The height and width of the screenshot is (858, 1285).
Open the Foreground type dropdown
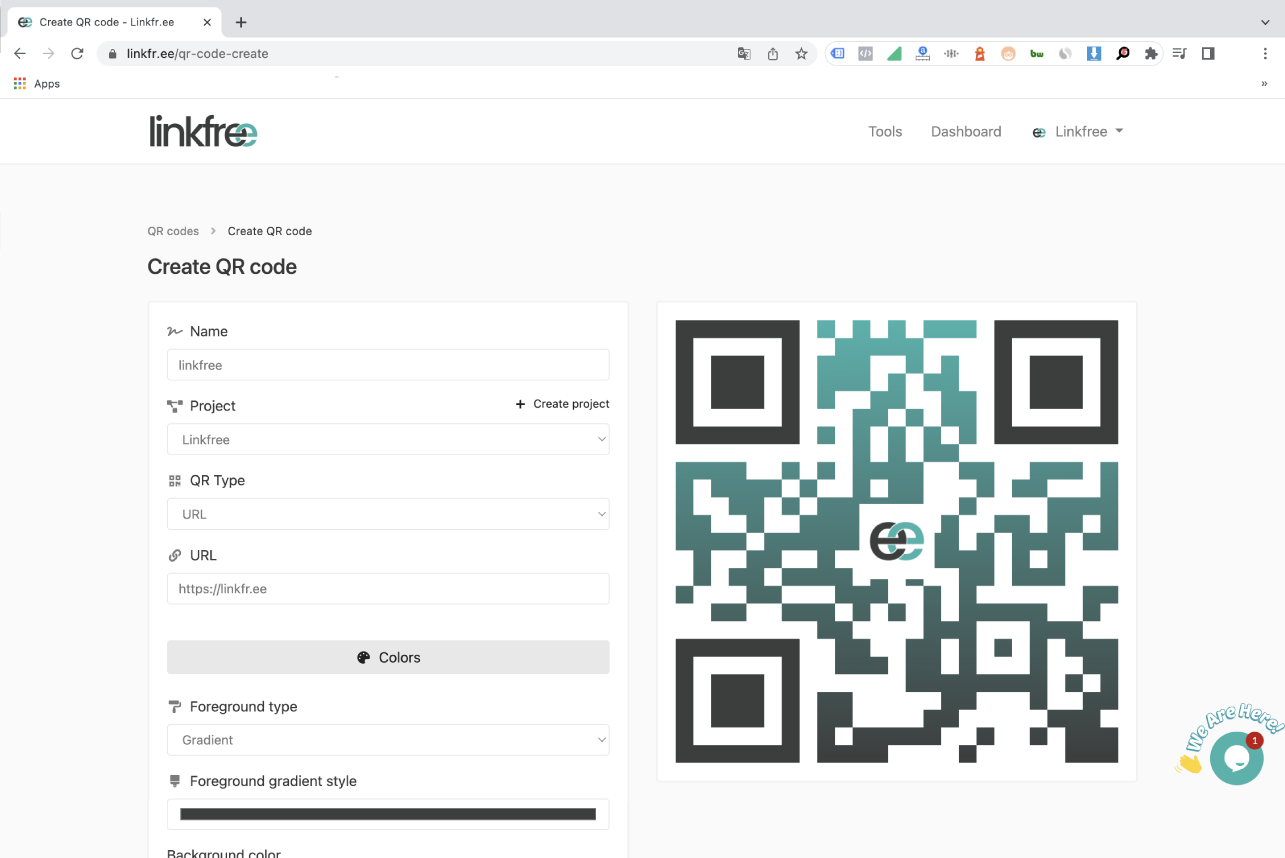(388, 740)
